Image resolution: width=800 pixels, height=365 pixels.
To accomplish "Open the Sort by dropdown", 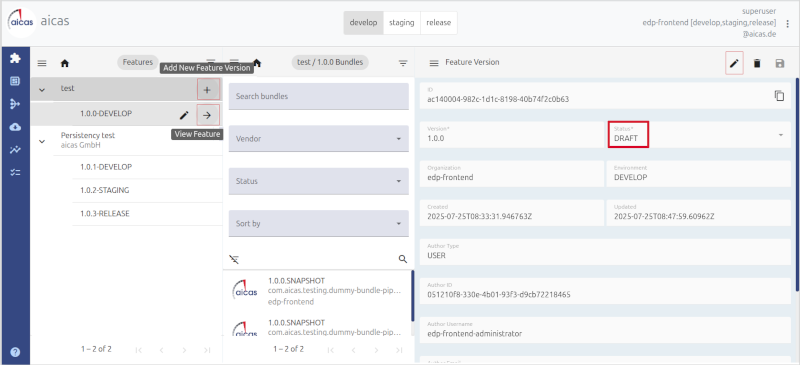I will click(x=319, y=224).
